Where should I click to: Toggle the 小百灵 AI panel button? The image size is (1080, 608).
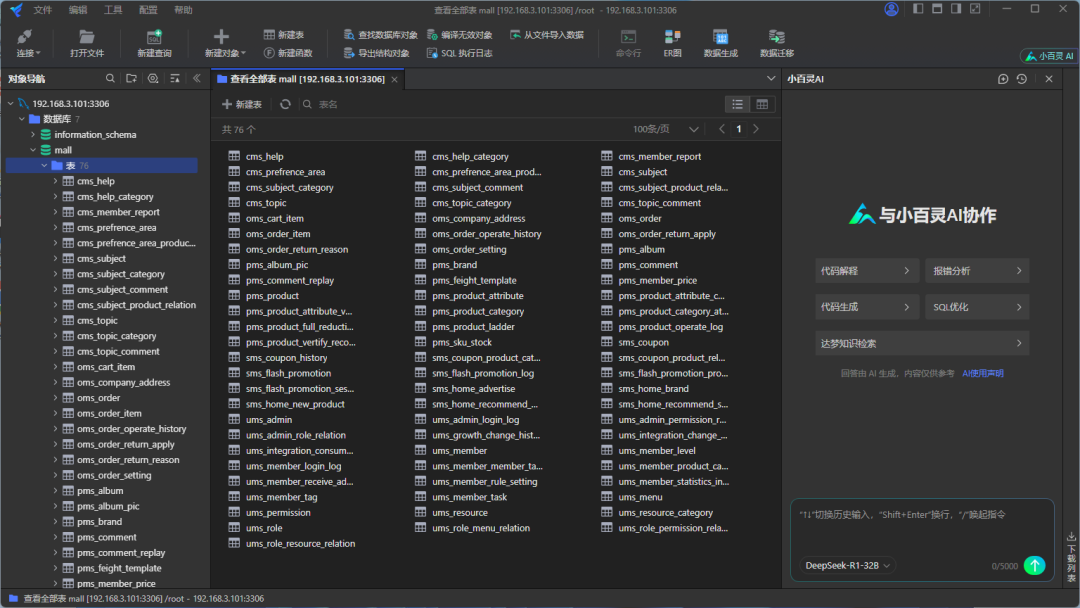1049,57
